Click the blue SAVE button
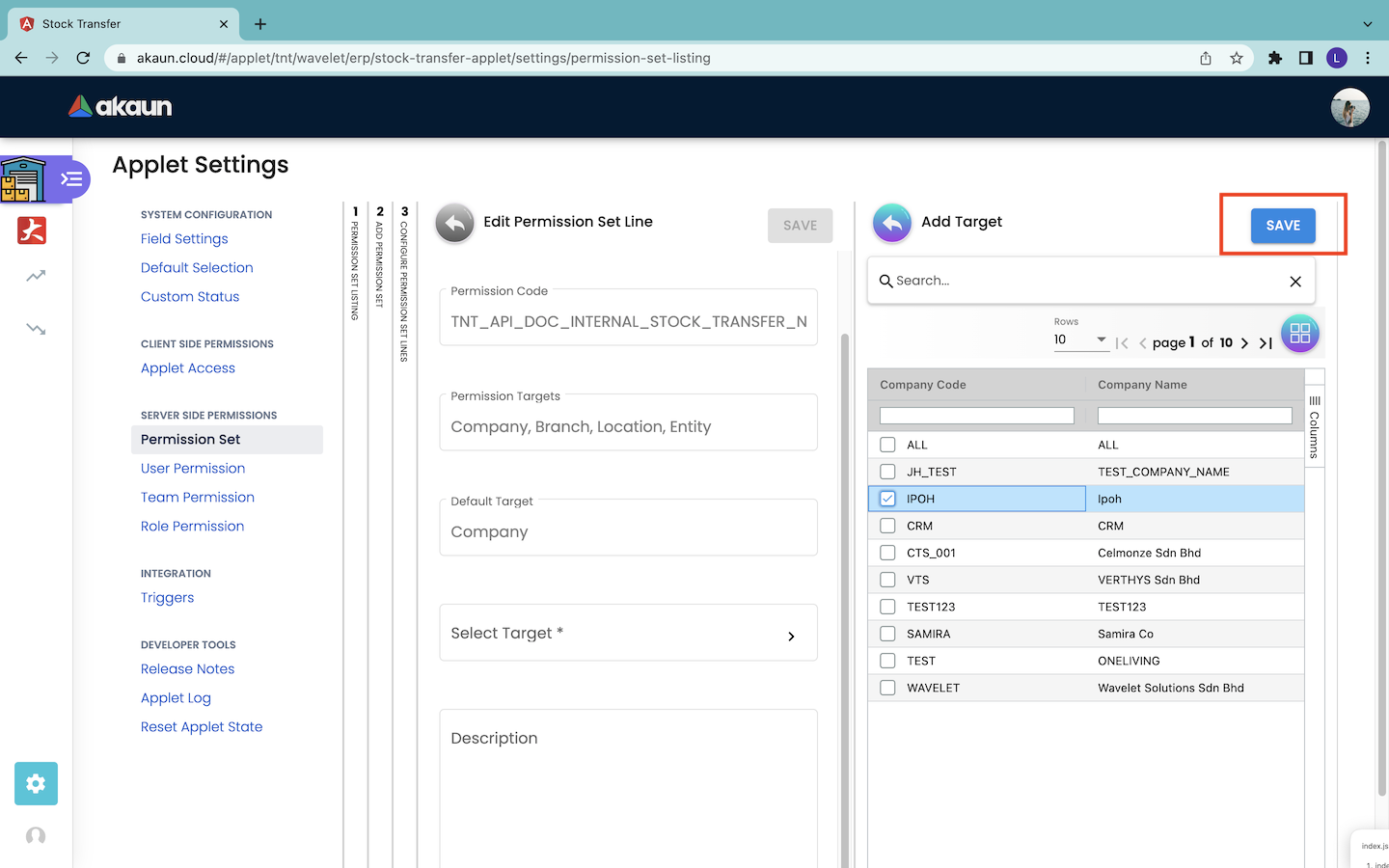The height and width of the screenshot is (868, 1389). [1282, 226]
